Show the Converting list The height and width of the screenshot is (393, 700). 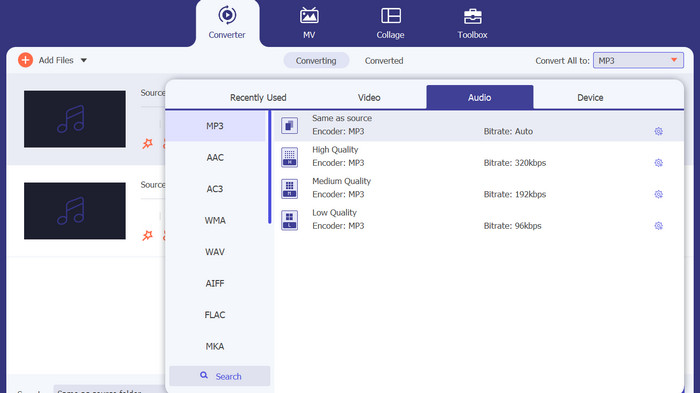[316, 61]
